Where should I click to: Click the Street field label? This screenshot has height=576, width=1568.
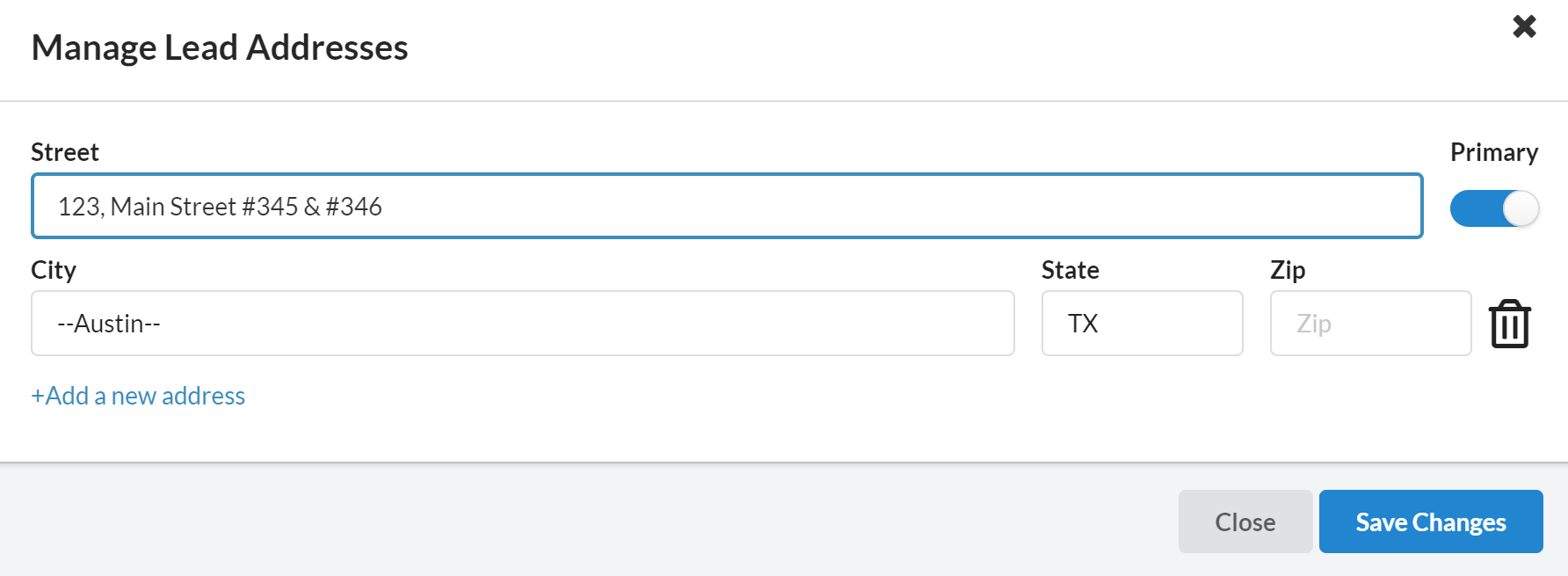(65, 152)
